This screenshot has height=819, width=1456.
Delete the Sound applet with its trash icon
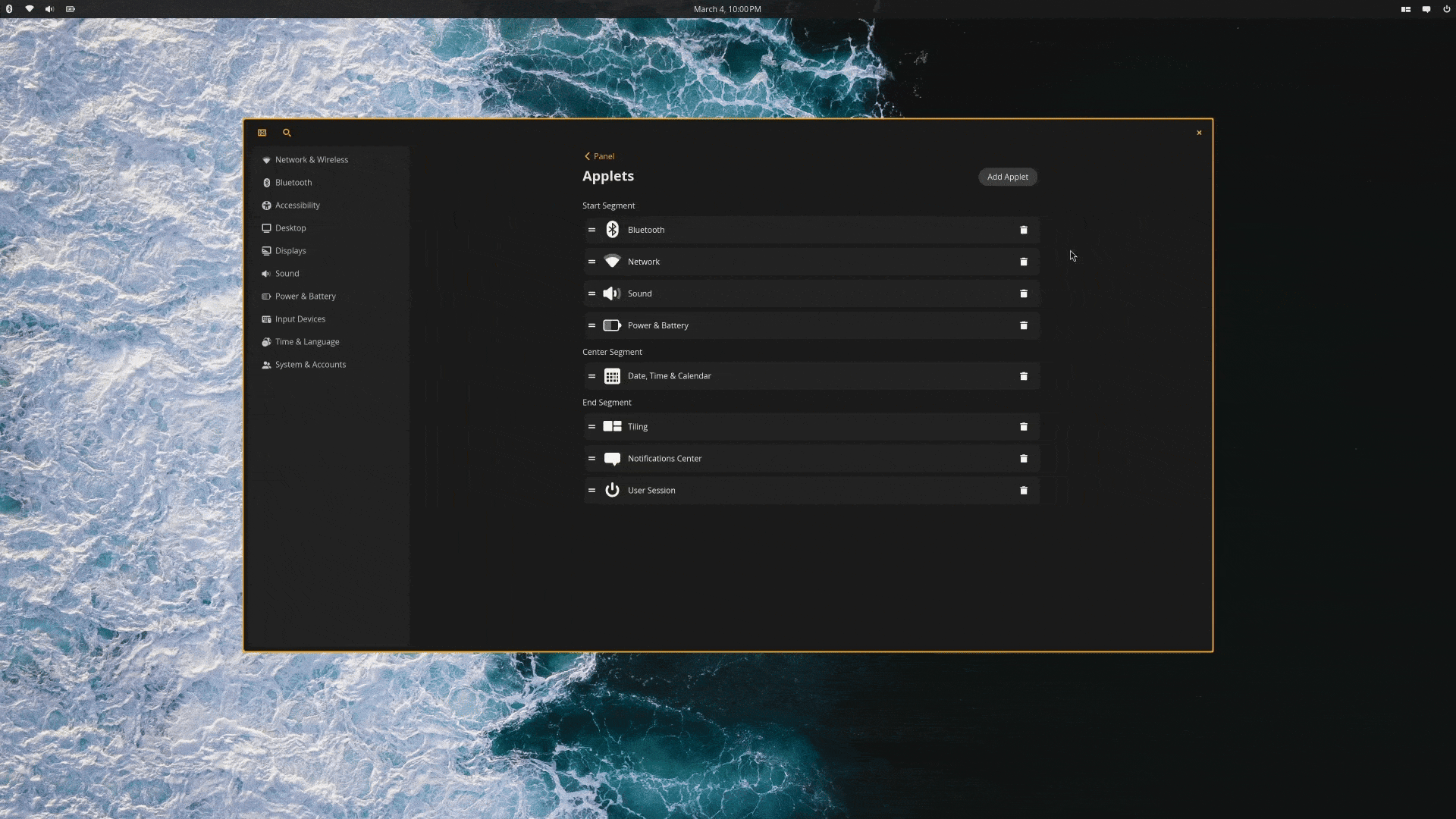pos(1023,293)
